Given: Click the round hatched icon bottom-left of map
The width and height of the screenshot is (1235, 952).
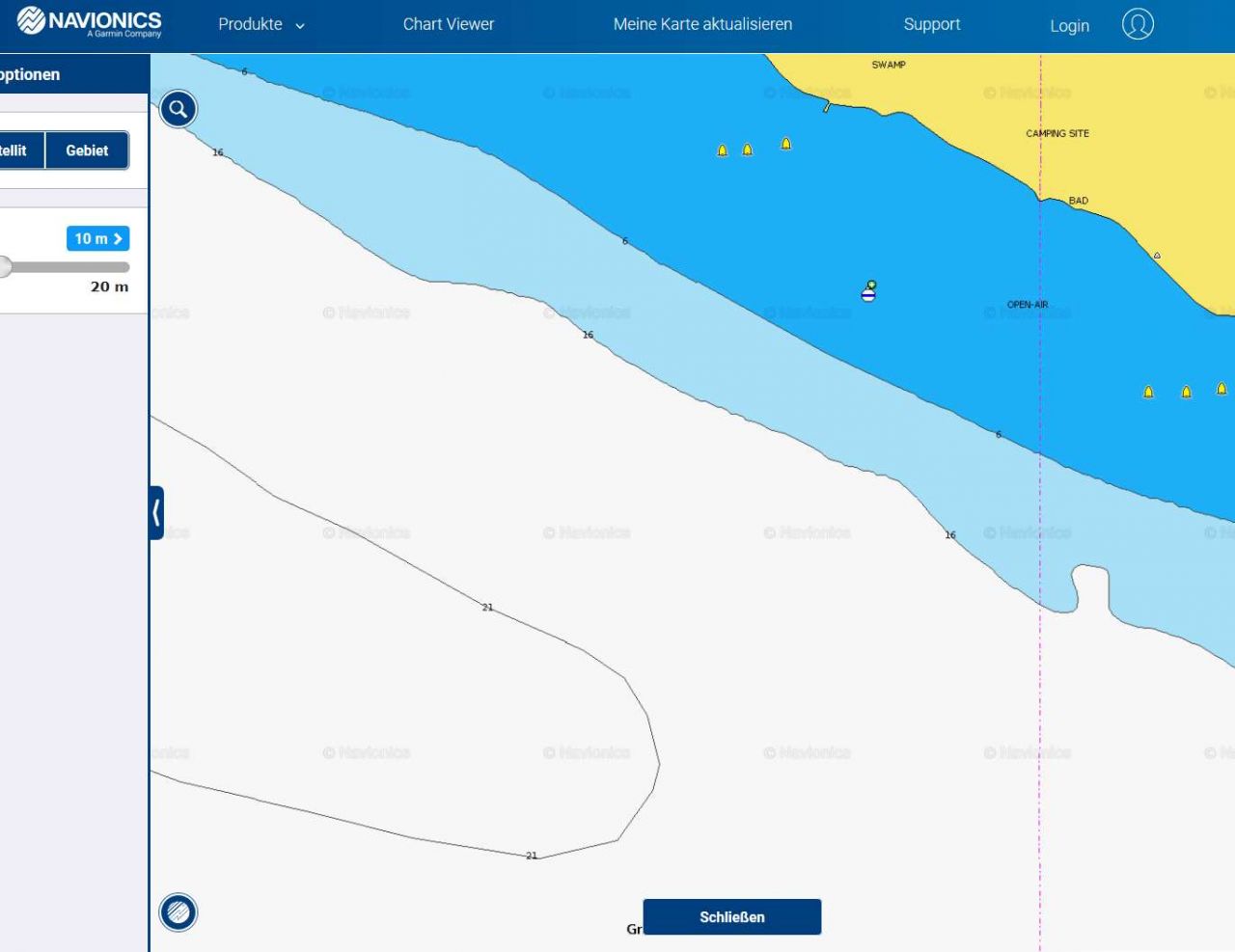Looking at the screenshot, I should pyautogui.click(x=178, y=911).
